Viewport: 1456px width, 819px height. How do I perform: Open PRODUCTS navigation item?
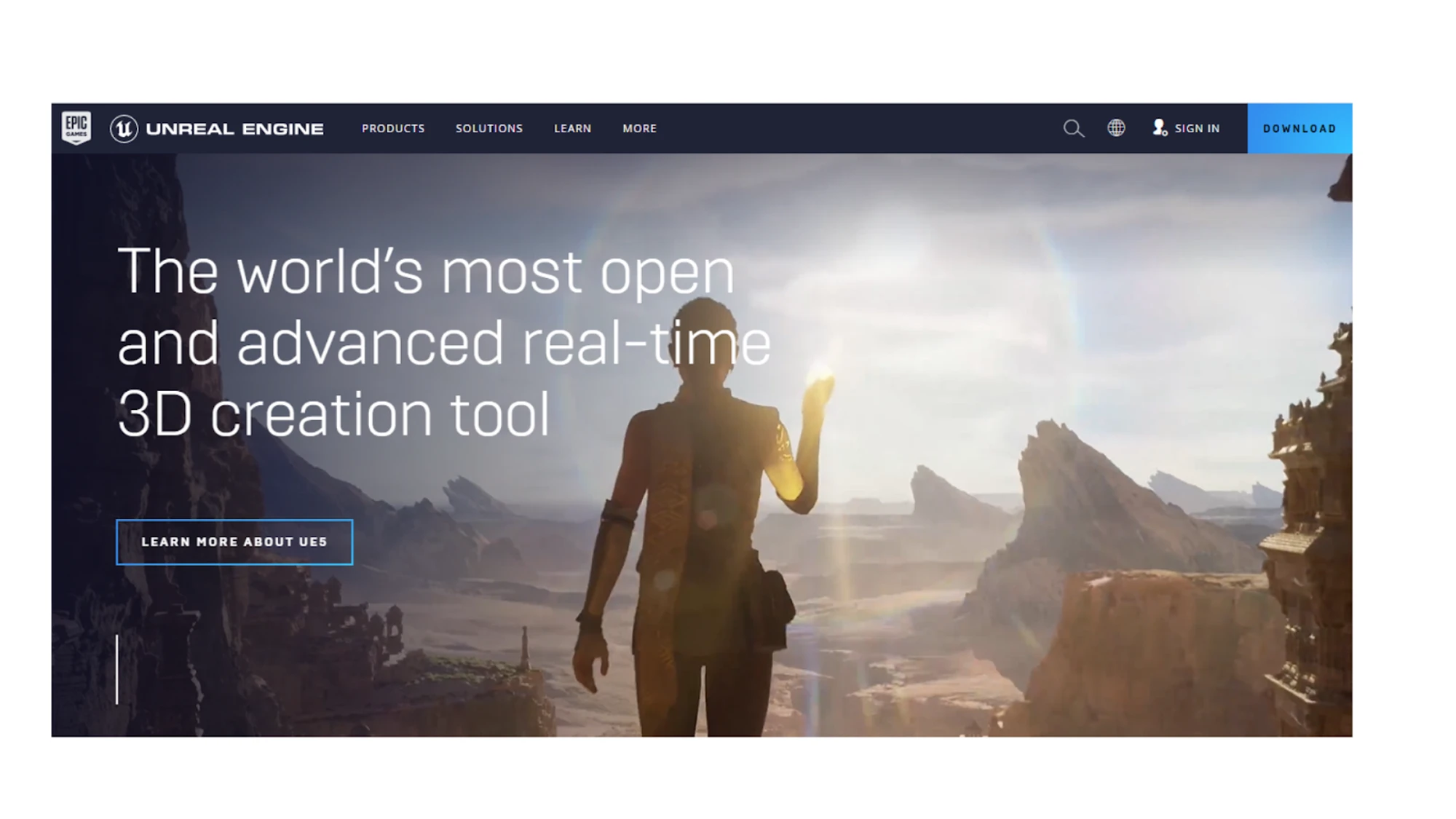click(394, 128)
